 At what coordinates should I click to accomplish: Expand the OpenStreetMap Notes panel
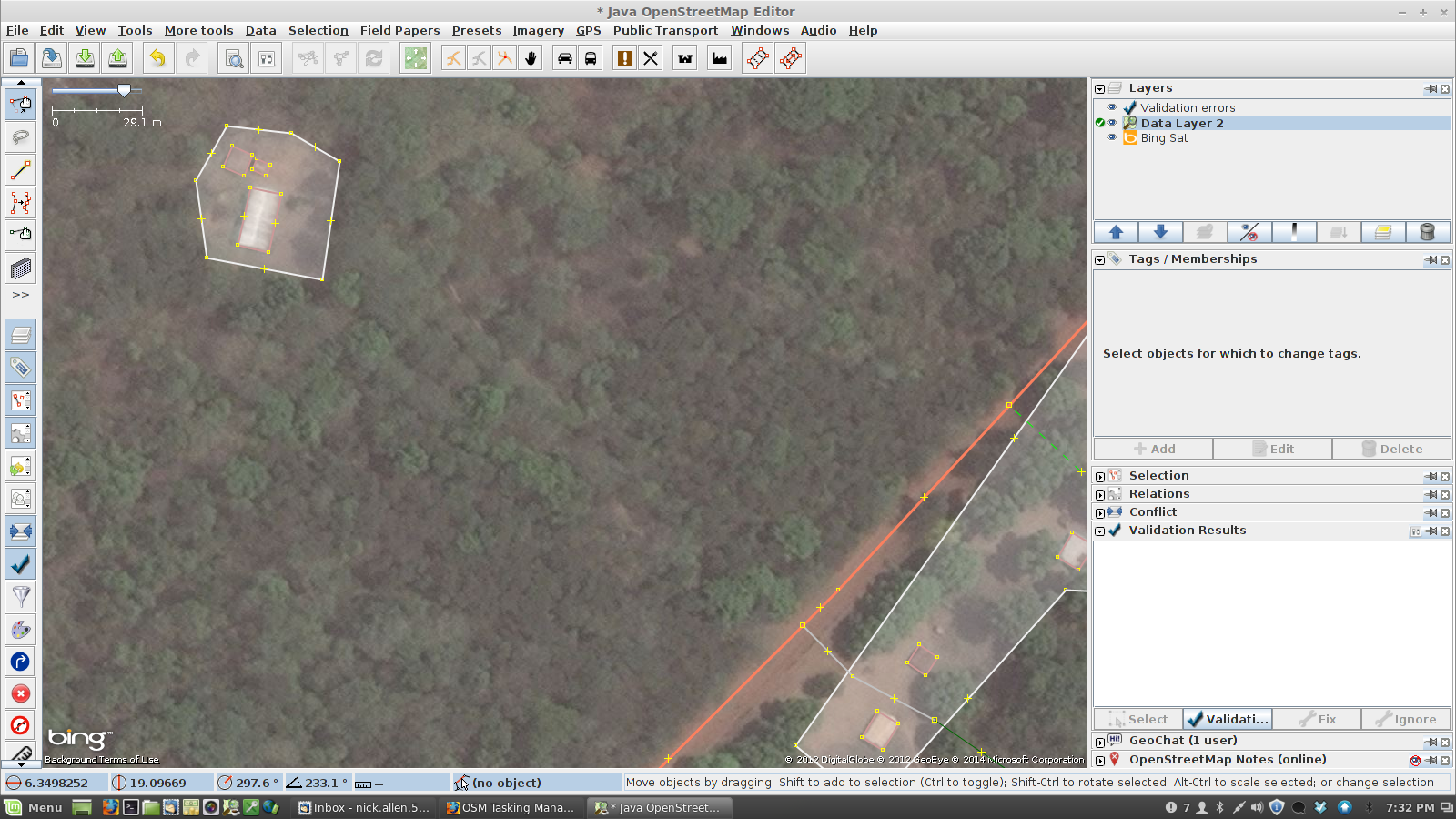(x=1099, y=761)
